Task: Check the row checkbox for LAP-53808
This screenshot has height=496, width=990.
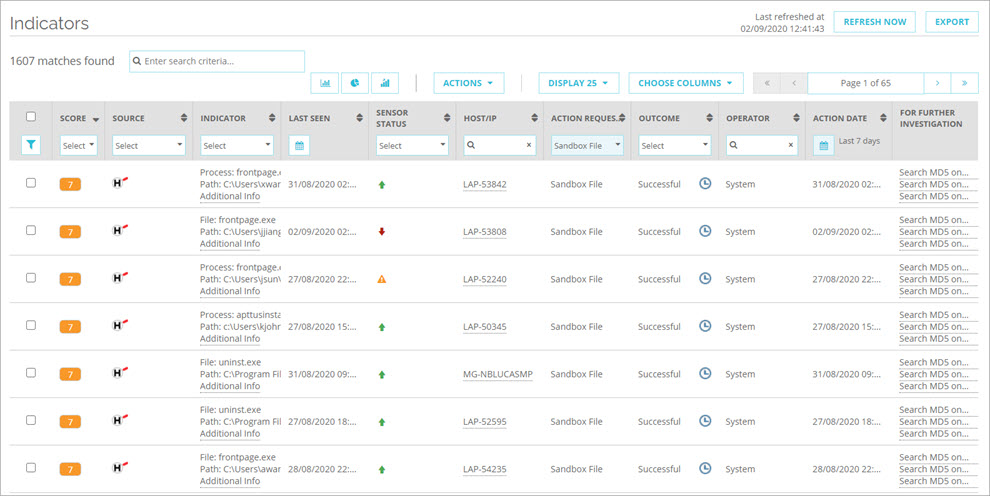Action: 31,231
